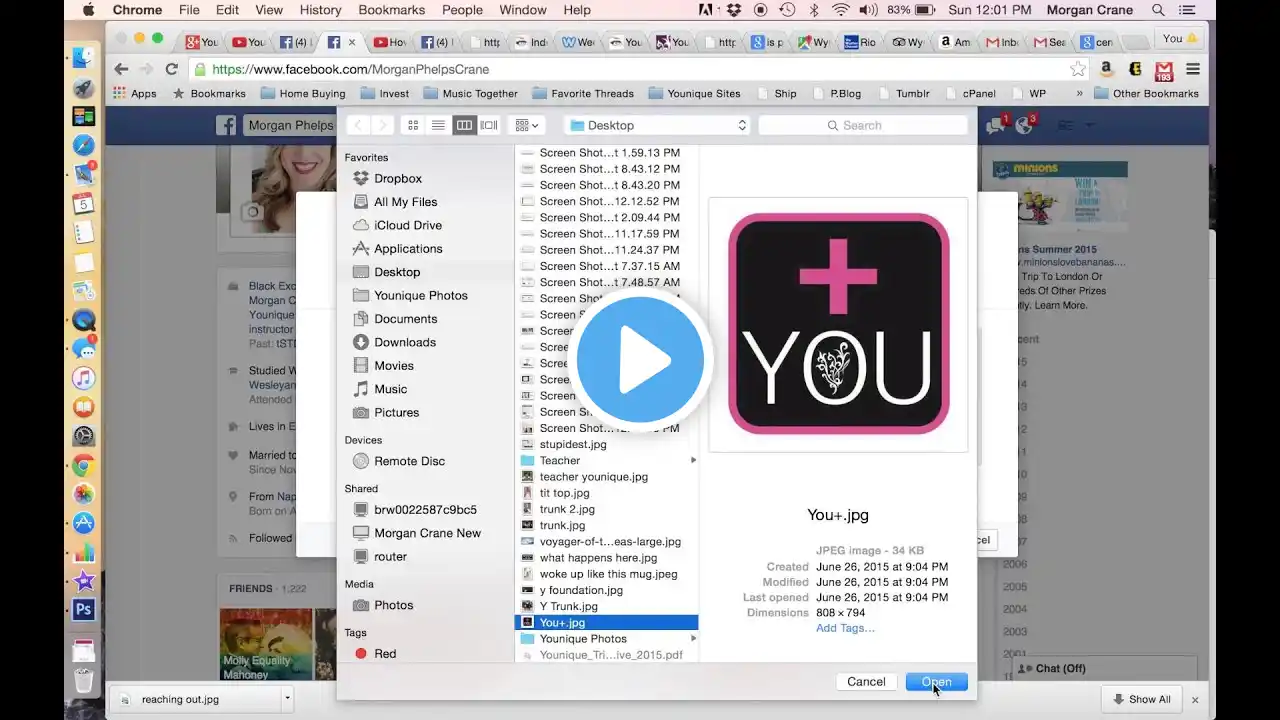Select stupidest.jpg in file list

click(x=573, y=444)
